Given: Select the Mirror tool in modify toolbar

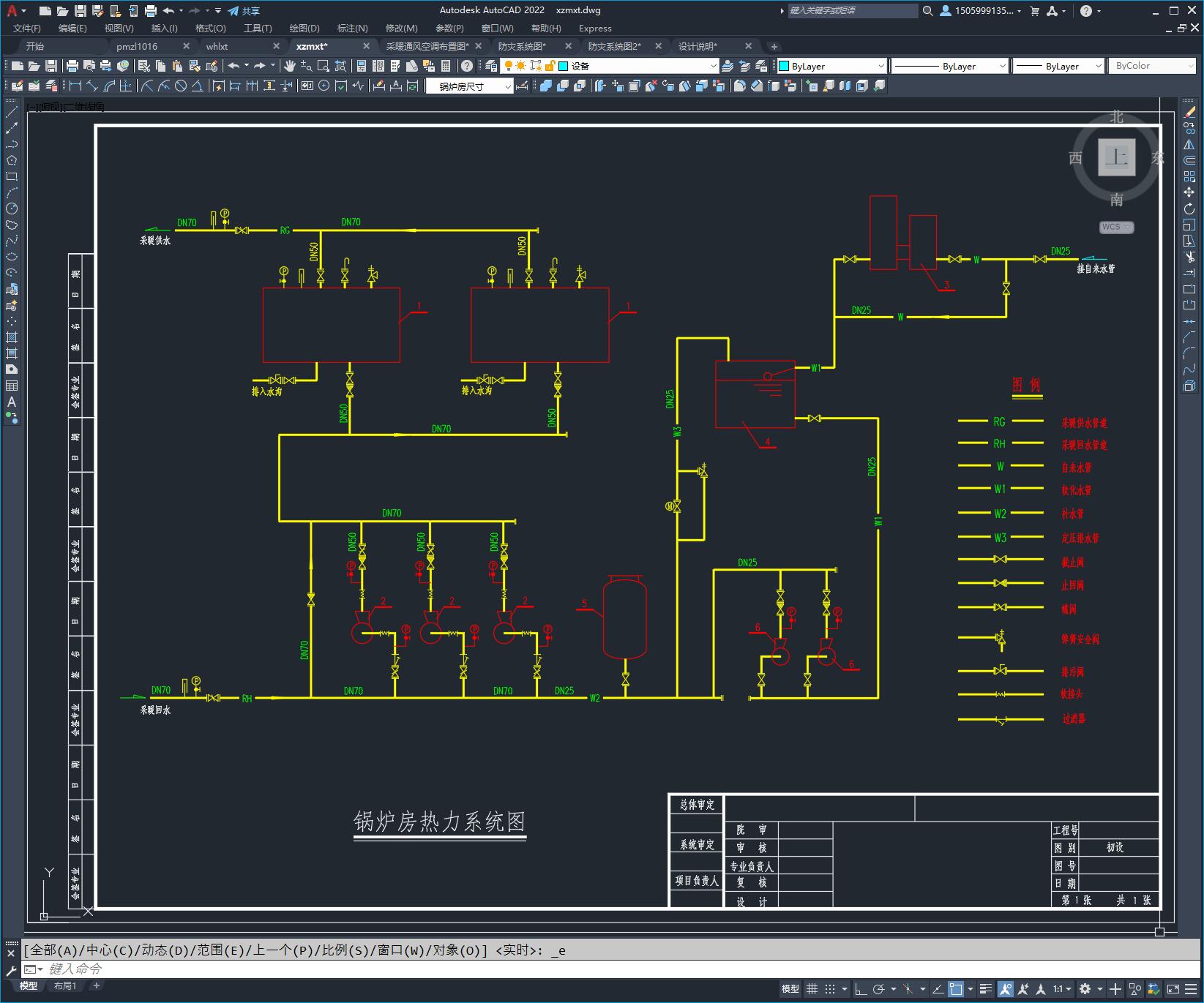Looking at the screenshot, I should tap(1189, 144).
